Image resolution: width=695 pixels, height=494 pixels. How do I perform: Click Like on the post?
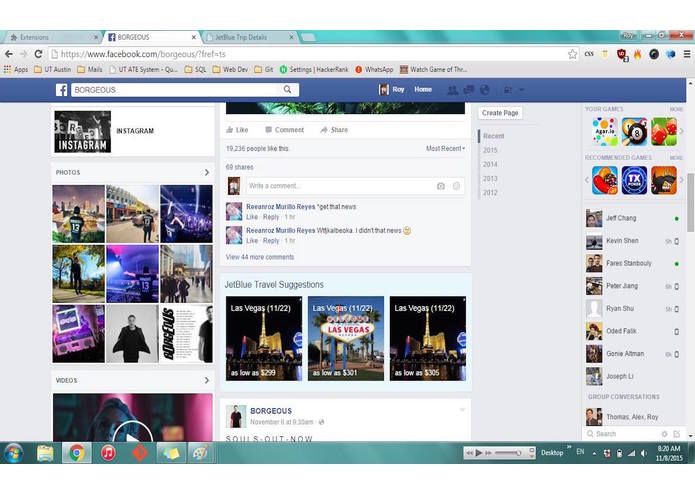[x=237, y=130]
